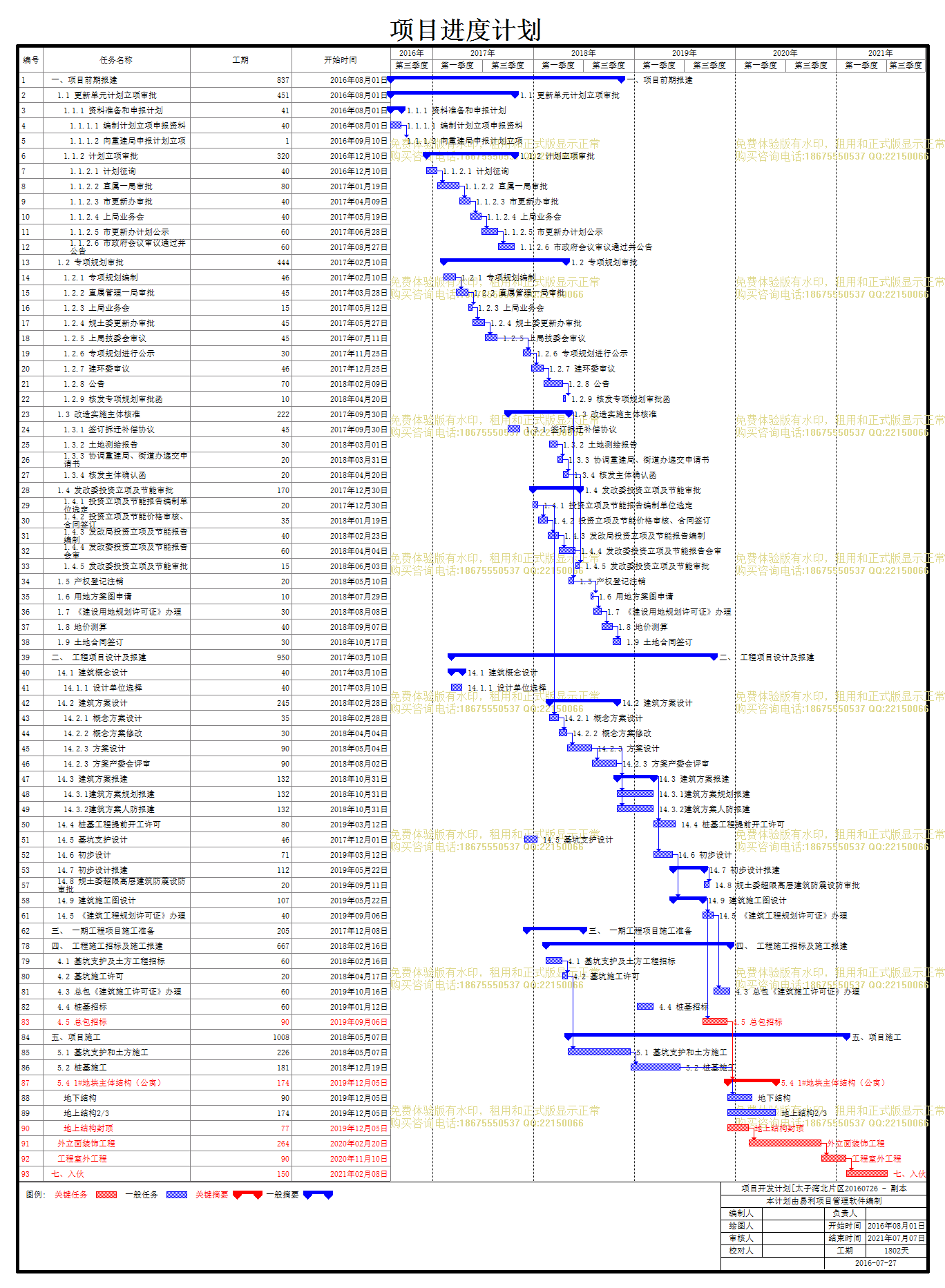
Task: Select task 1.9 土地合同签订
Action: [204, 642]
